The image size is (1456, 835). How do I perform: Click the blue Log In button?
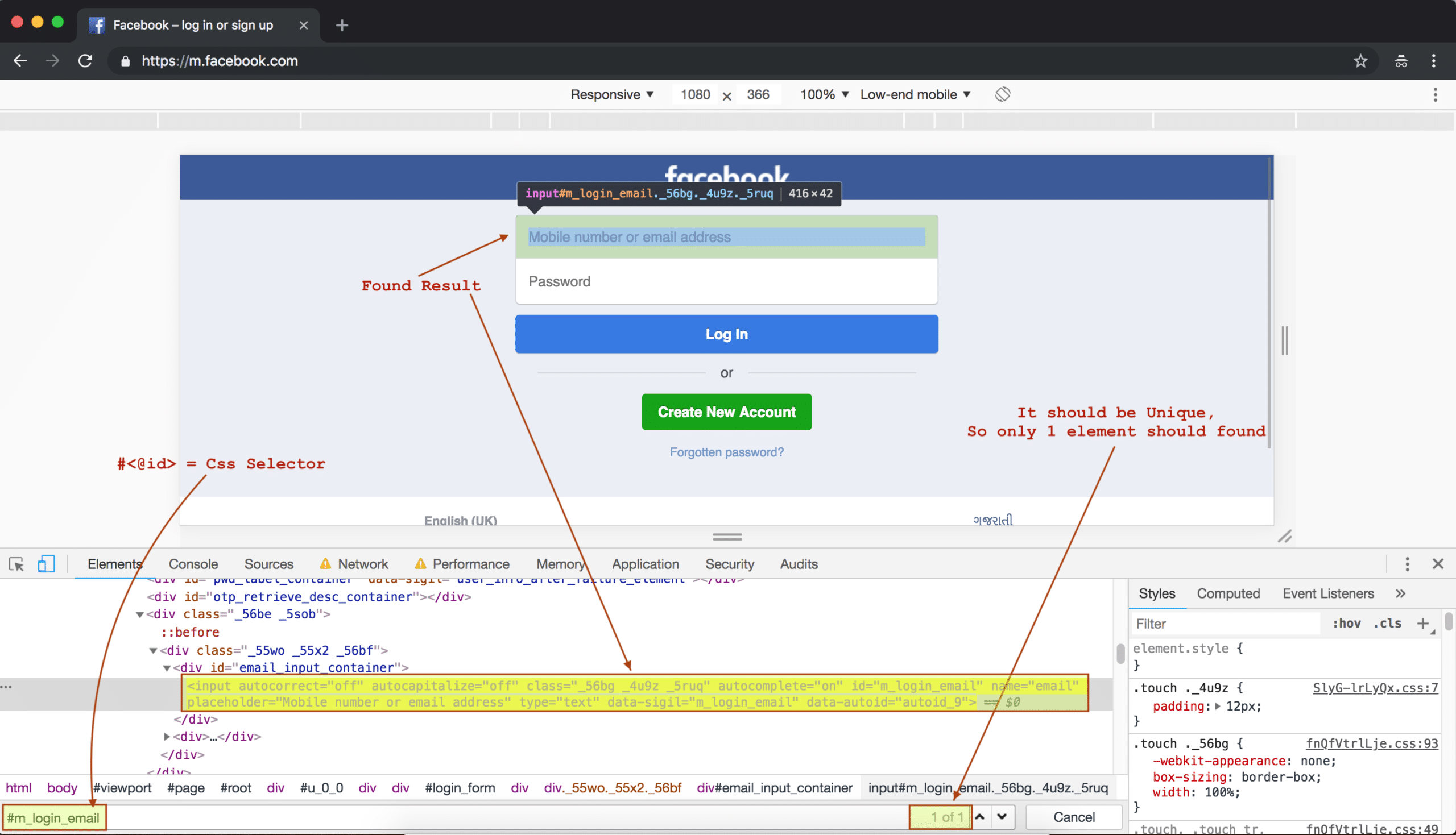(x=726, y=334)
